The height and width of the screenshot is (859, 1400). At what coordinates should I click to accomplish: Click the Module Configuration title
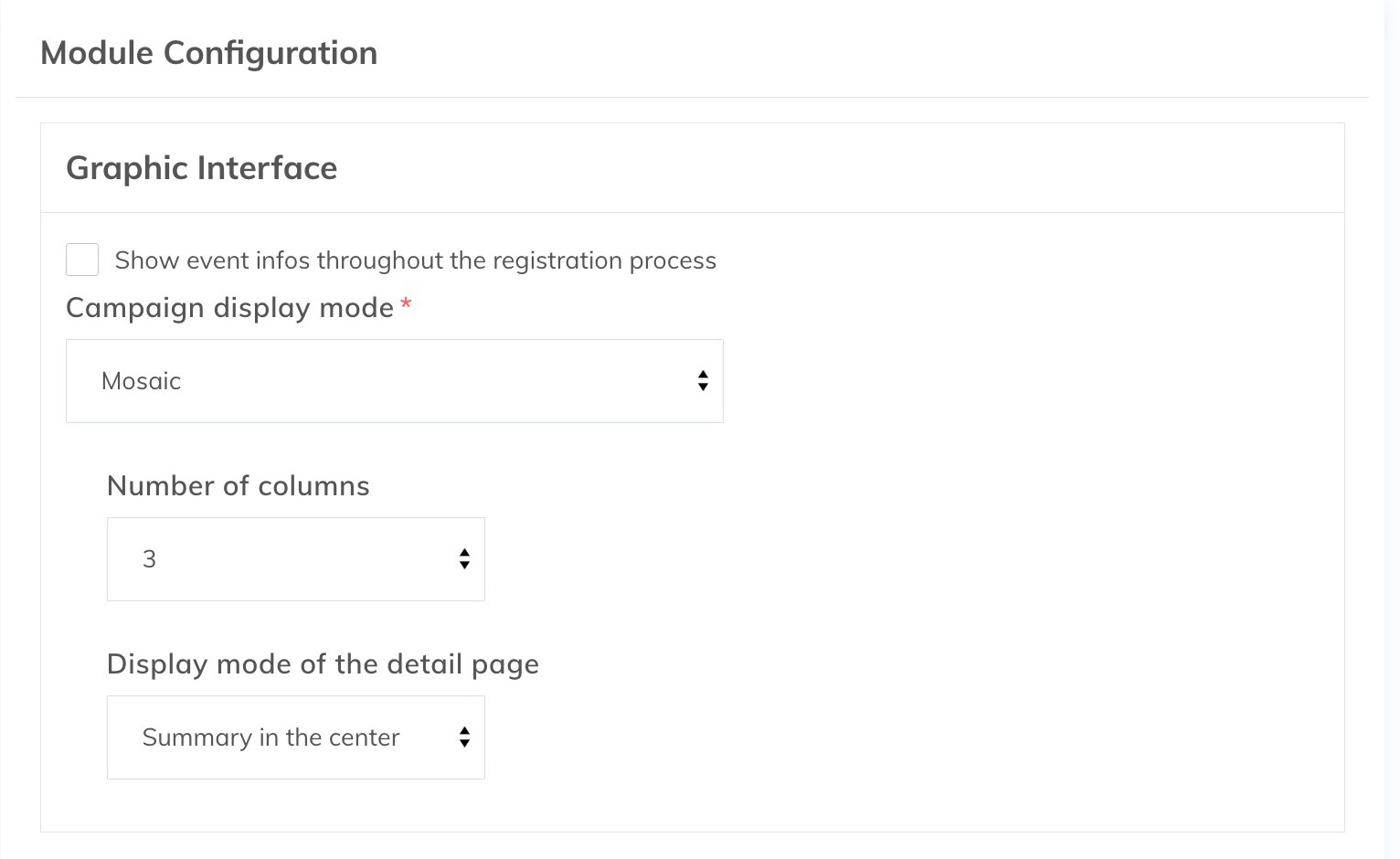point(208,53)
